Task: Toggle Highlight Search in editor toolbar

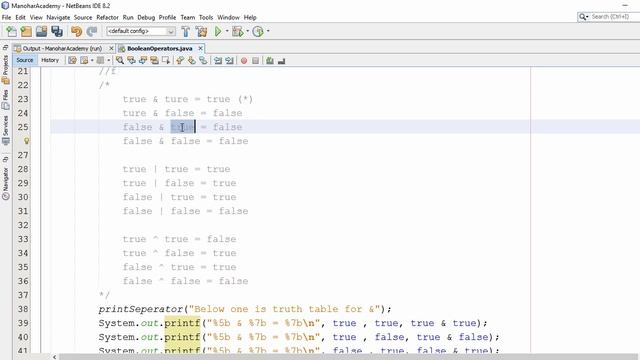Action: click(154, 60)
